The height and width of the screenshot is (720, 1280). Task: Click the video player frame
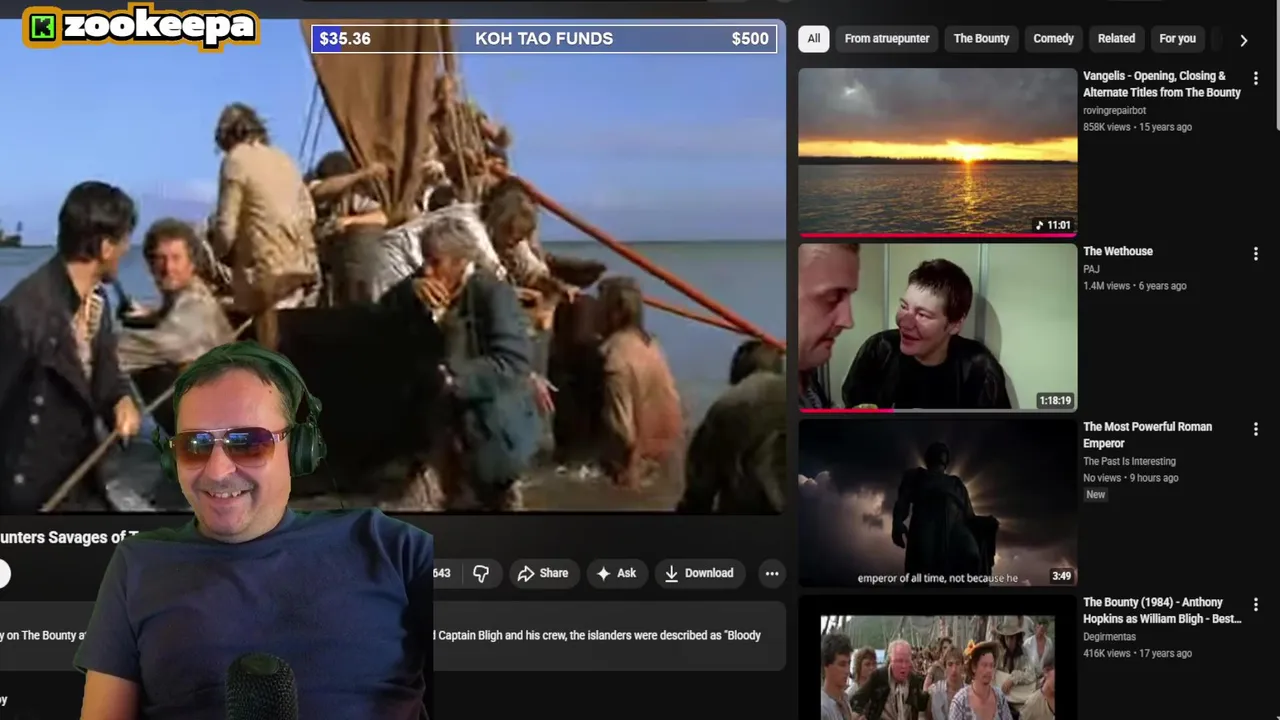392,265
